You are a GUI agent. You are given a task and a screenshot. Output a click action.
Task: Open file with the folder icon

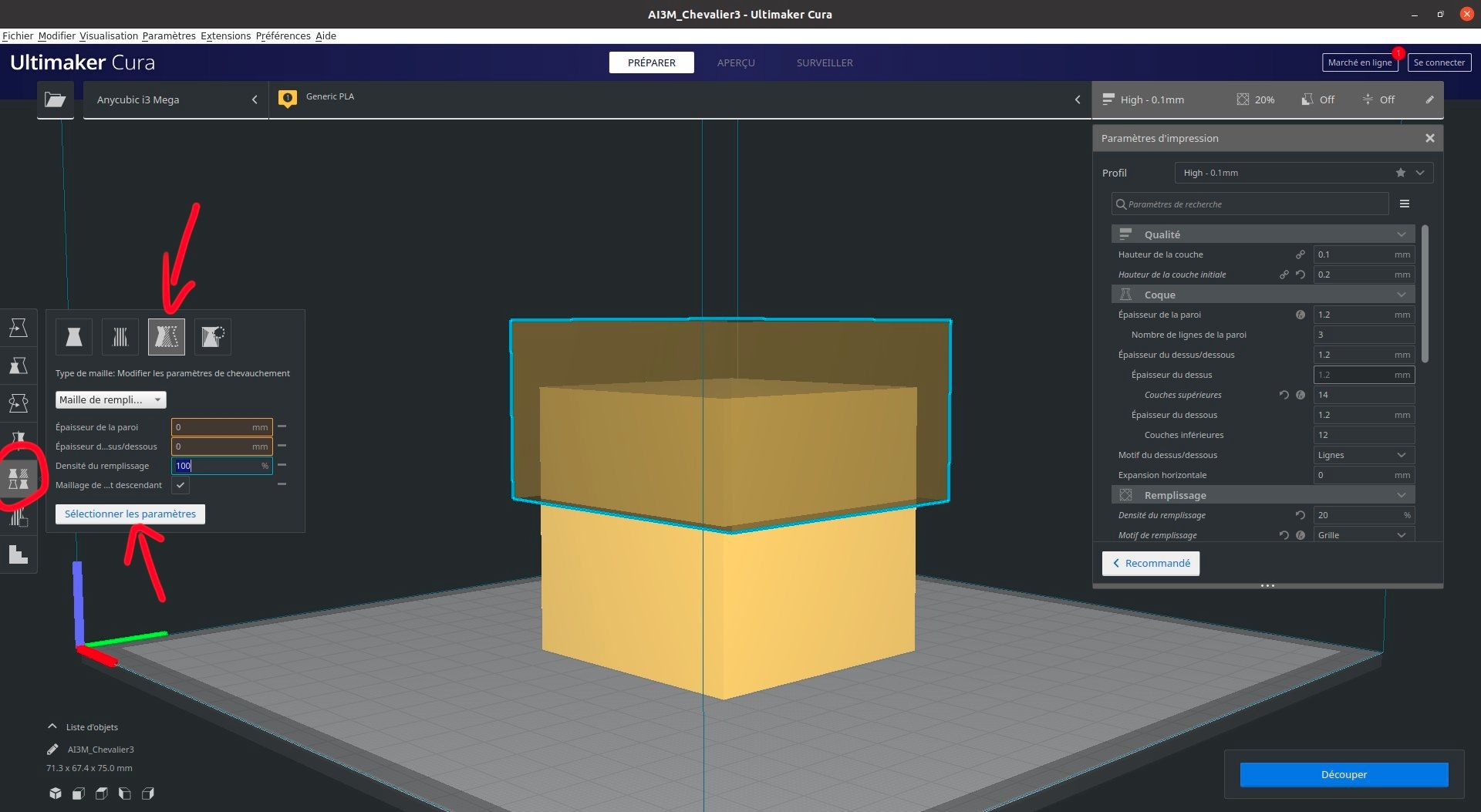[55, 99]
